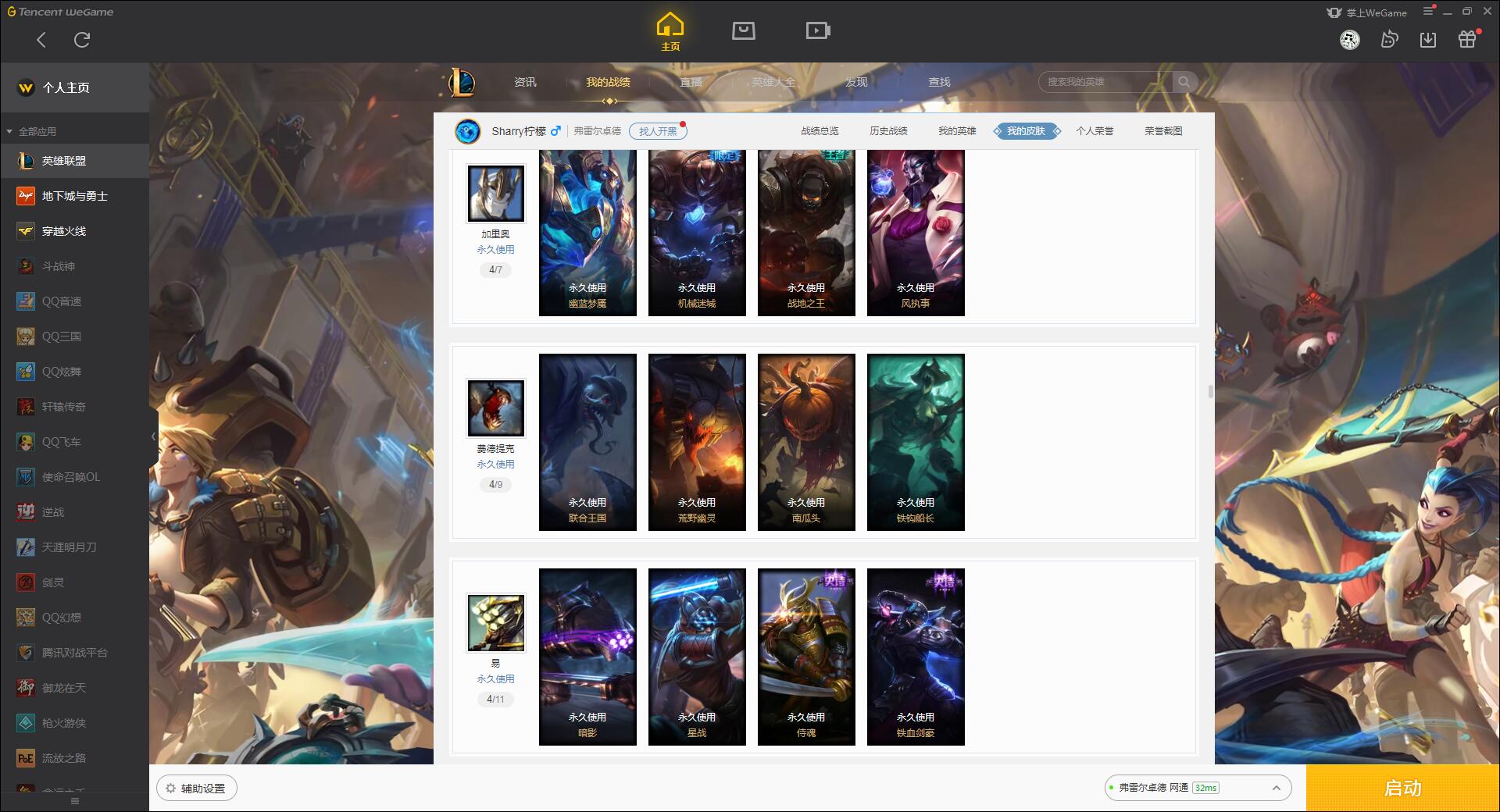Open the 查找 tab
Image resolution: width=1500 pixels, height=812 pixels.
[x=939, y=82]
